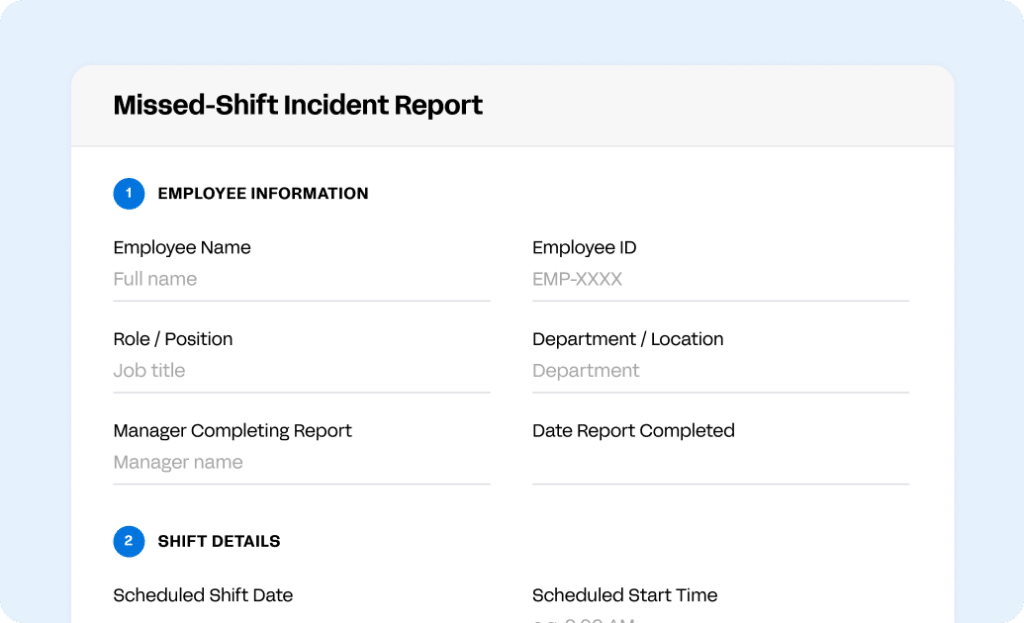Screen dimensions: 1024x623
Task: Click the Scheduled Start Time field
Action: point(720,618)
